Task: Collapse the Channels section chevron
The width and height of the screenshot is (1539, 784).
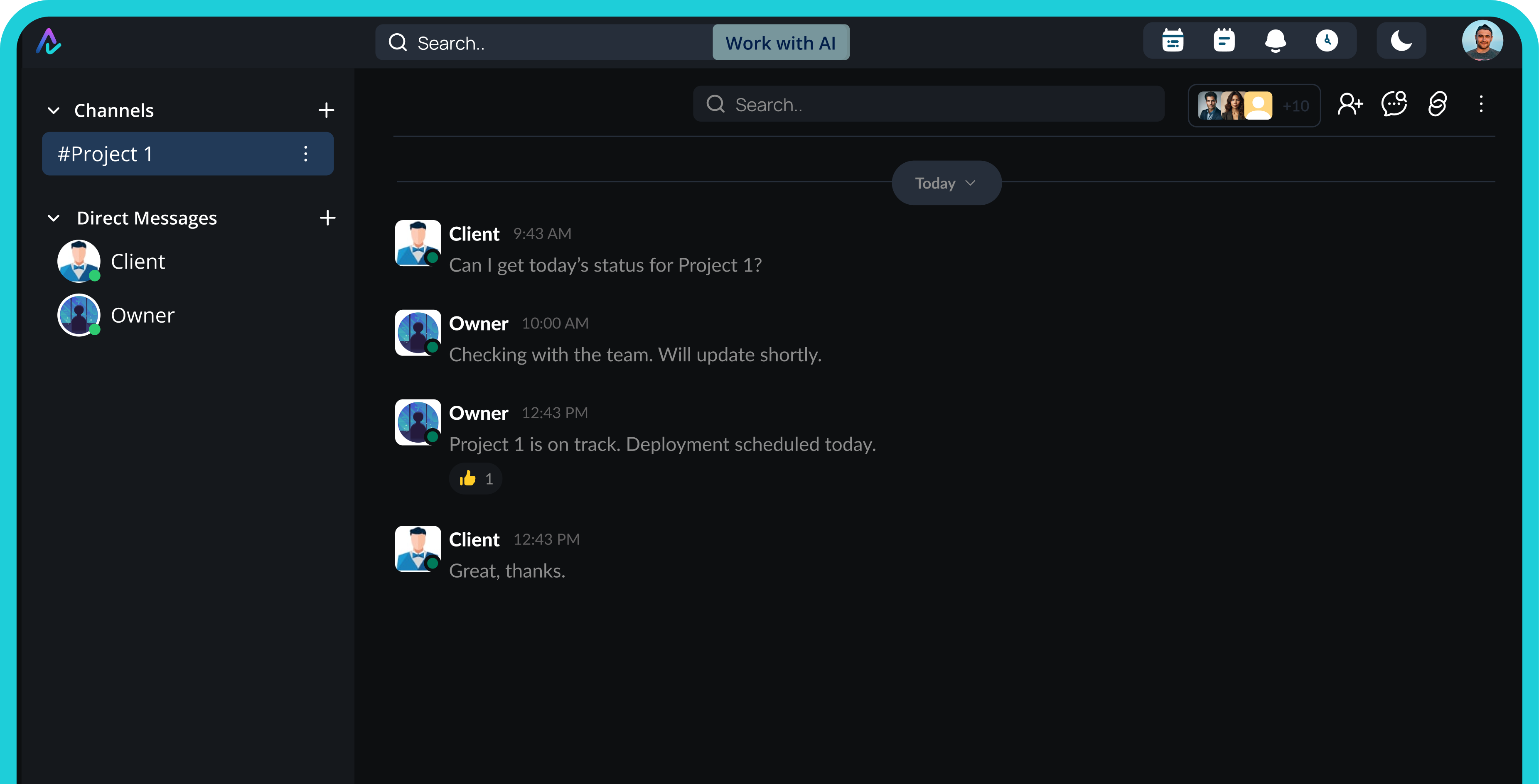Action: tap(54, 110)
